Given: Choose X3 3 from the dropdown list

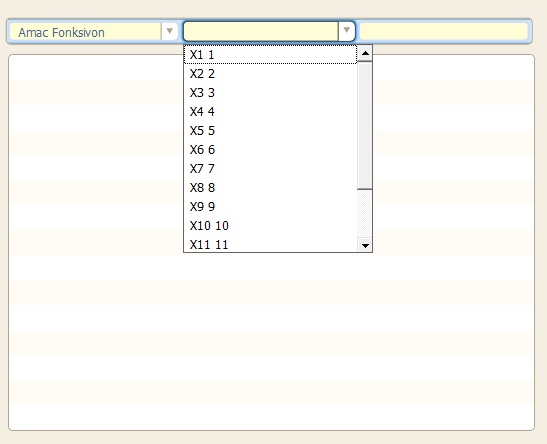Looking at the screenshot, I should click(x=270, y=93).
